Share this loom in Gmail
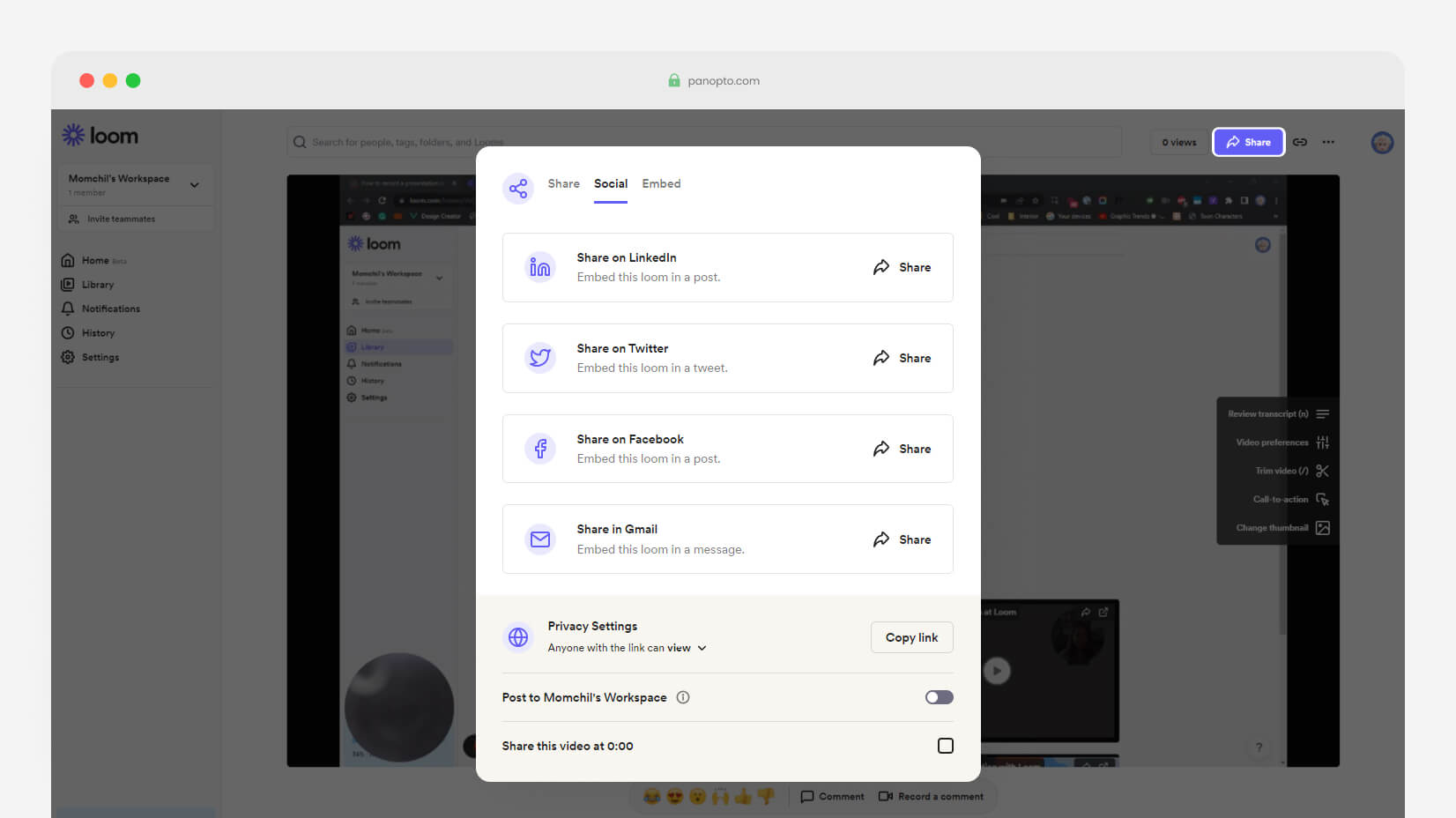 coord(902,539)
